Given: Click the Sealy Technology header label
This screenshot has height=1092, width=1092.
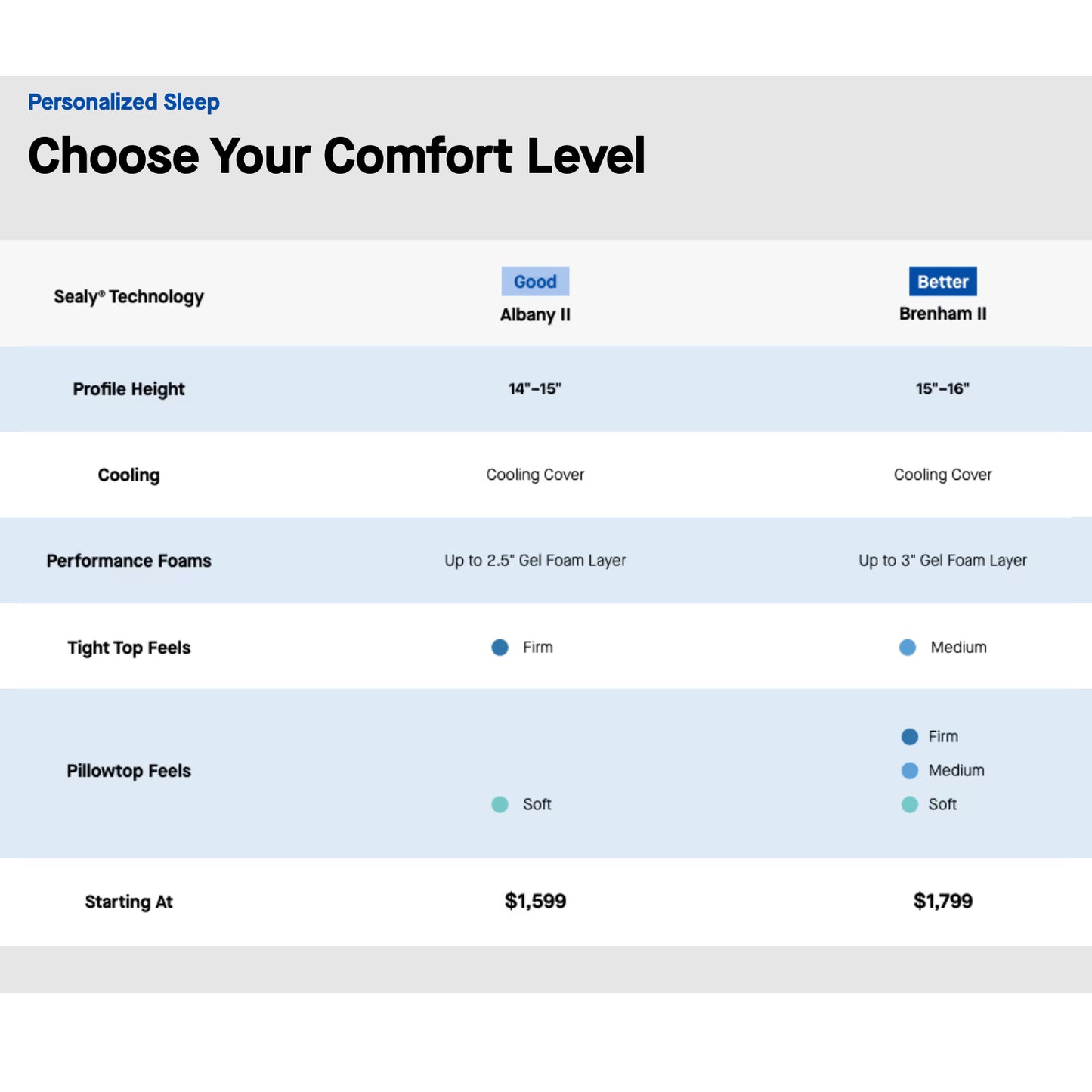Looking at the screenshot, I should tap(128, 297).
